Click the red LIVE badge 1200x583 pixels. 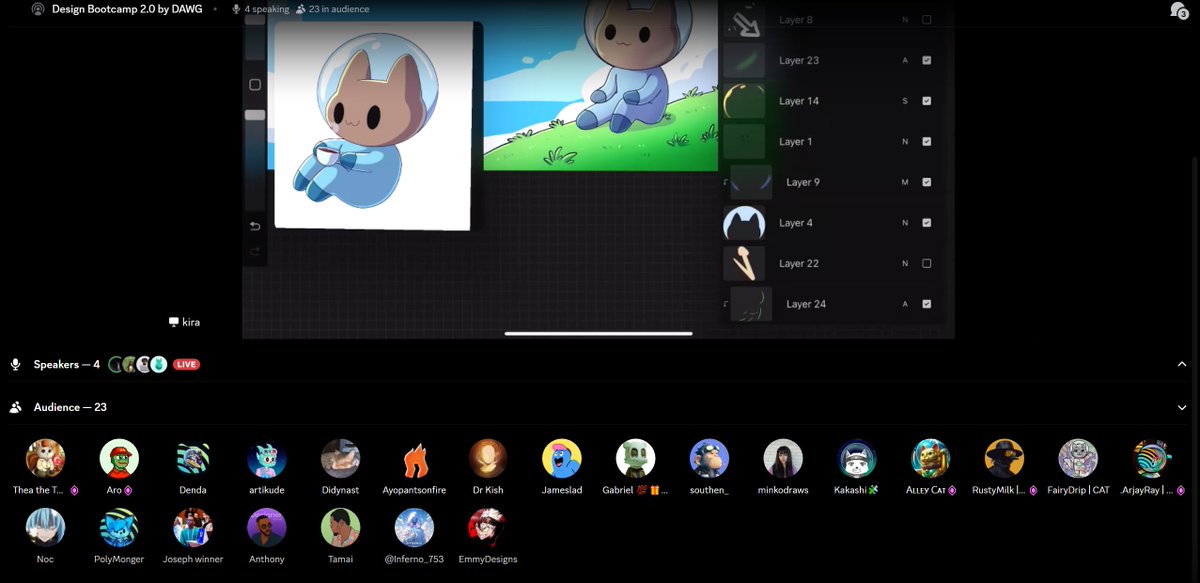point(186,365)
